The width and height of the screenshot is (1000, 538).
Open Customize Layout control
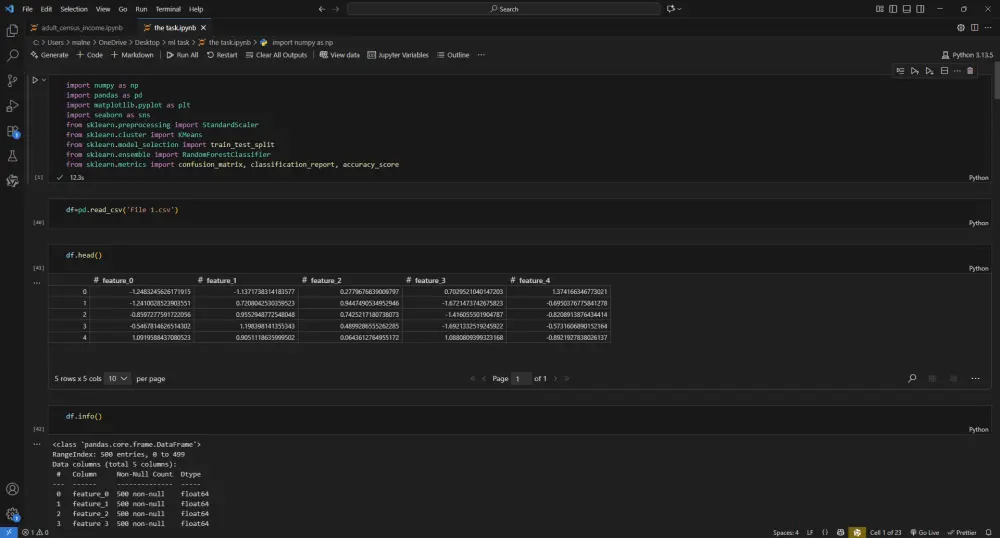(879, 9)
